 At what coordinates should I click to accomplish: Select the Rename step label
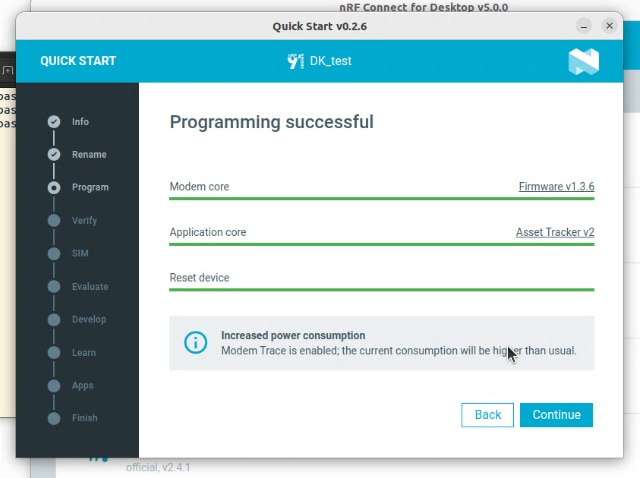point(89,154)
